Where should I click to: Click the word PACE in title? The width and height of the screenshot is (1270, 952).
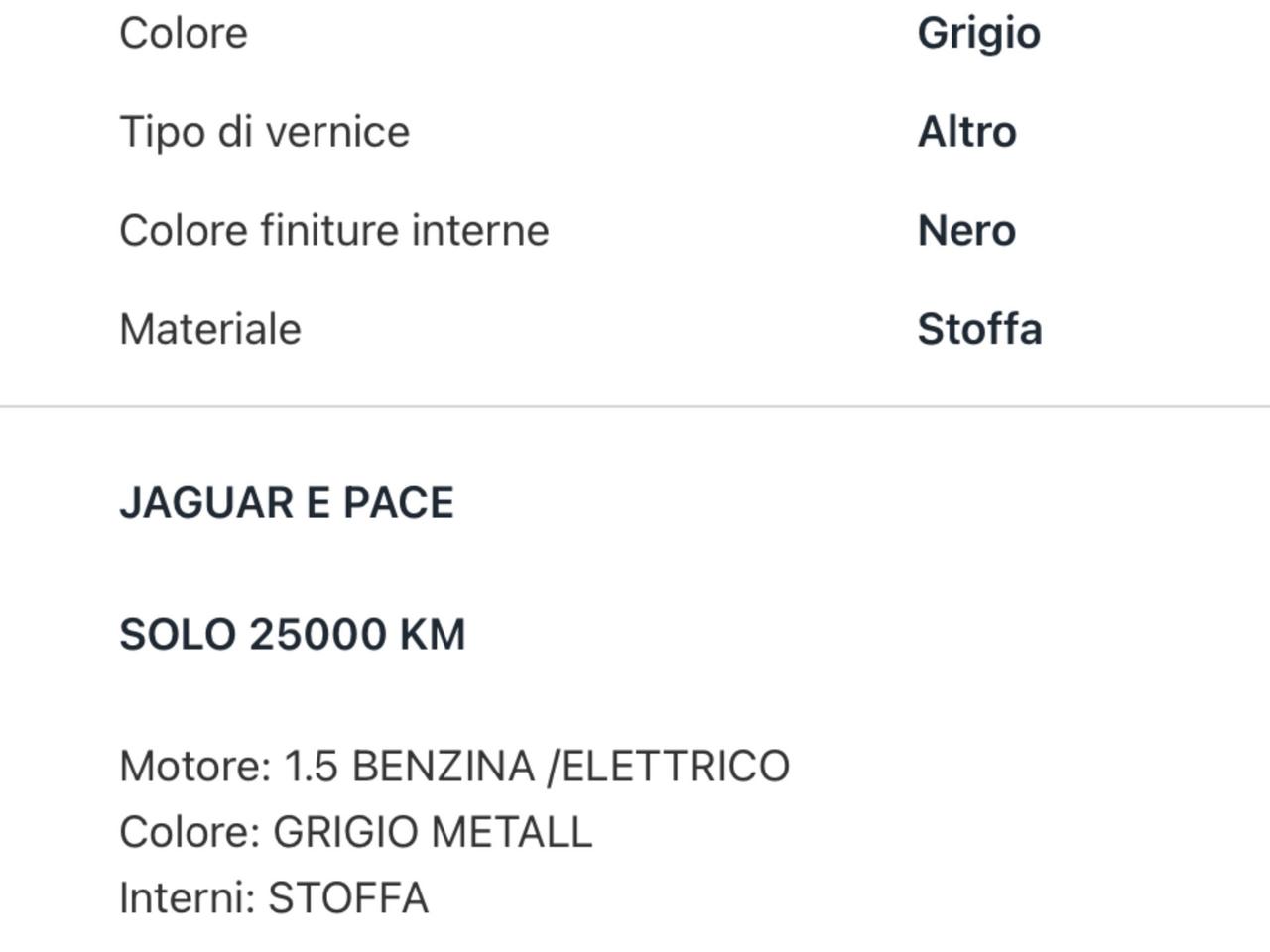(x=398, y=503)
